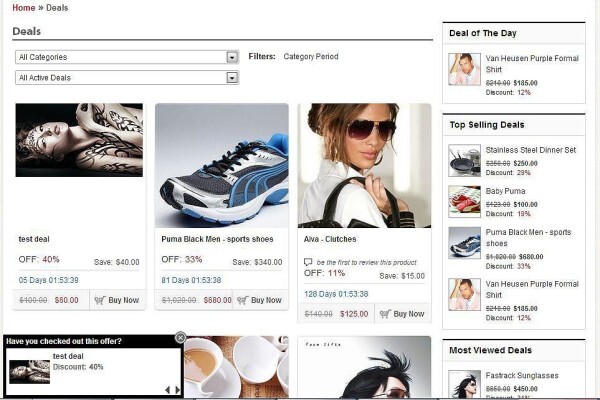Click the tattooed woman test deal image
The image size is (600, 400).
pos(79,140)
